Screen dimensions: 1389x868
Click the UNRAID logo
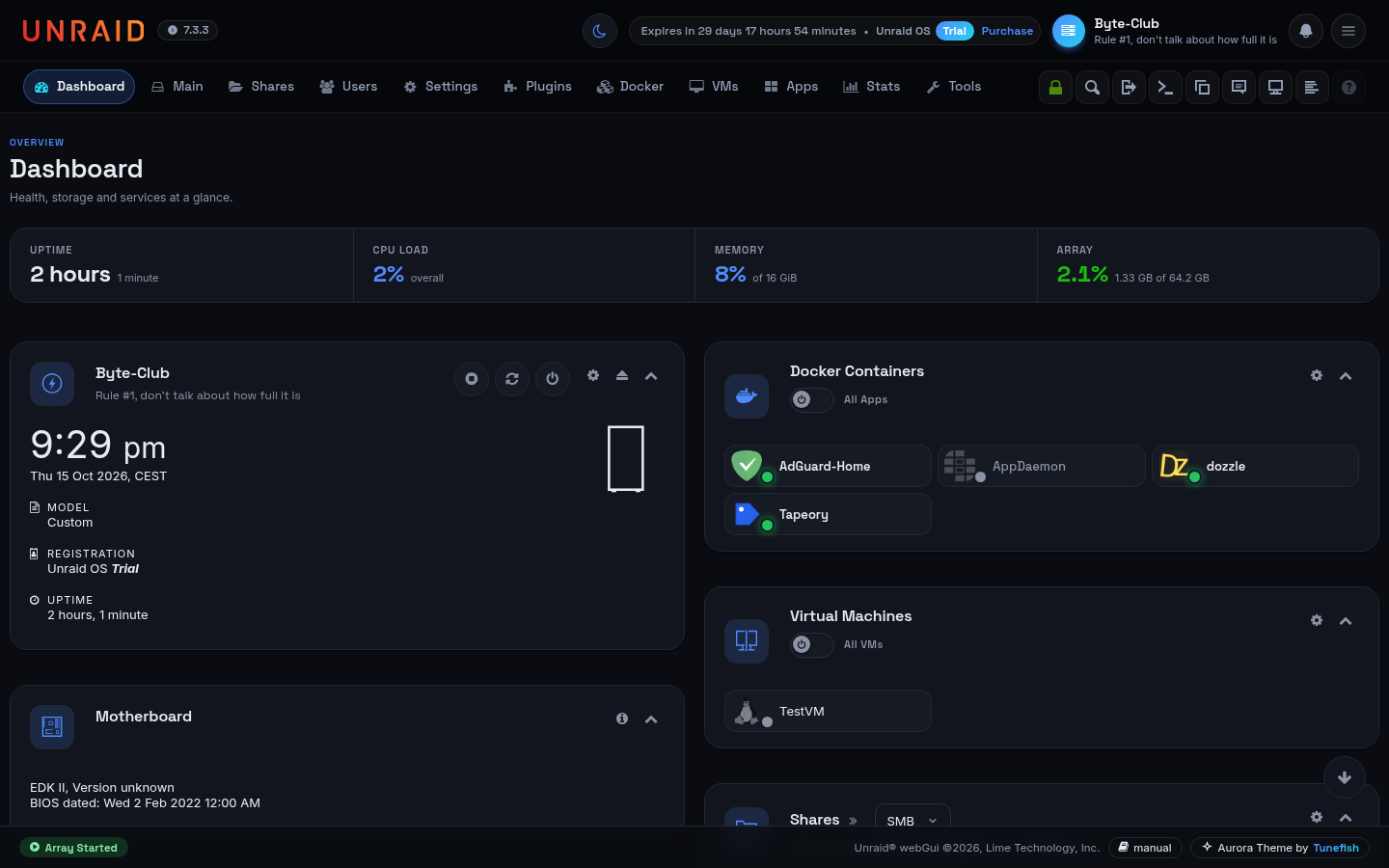[x=83, y=31]
